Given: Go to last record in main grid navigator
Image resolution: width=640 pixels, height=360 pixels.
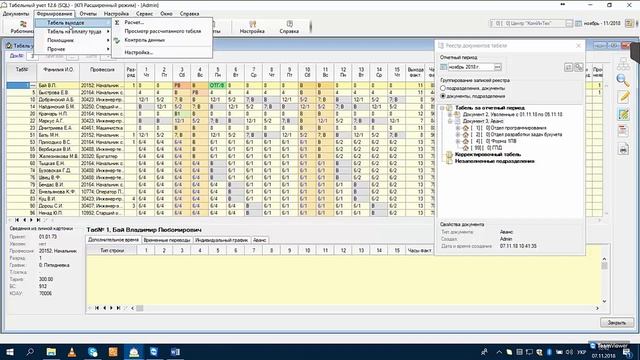Looking at the screenshot, I should pyautogui.click(x=38, y=220).
